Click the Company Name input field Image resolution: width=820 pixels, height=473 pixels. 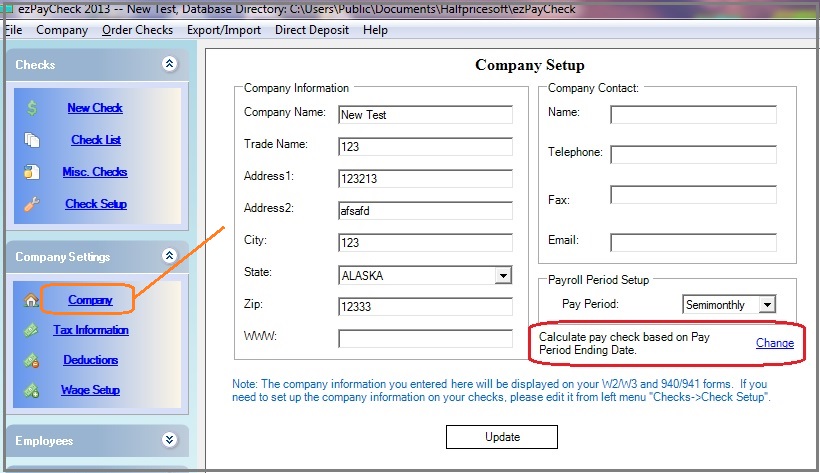click(x=425, y=115)
